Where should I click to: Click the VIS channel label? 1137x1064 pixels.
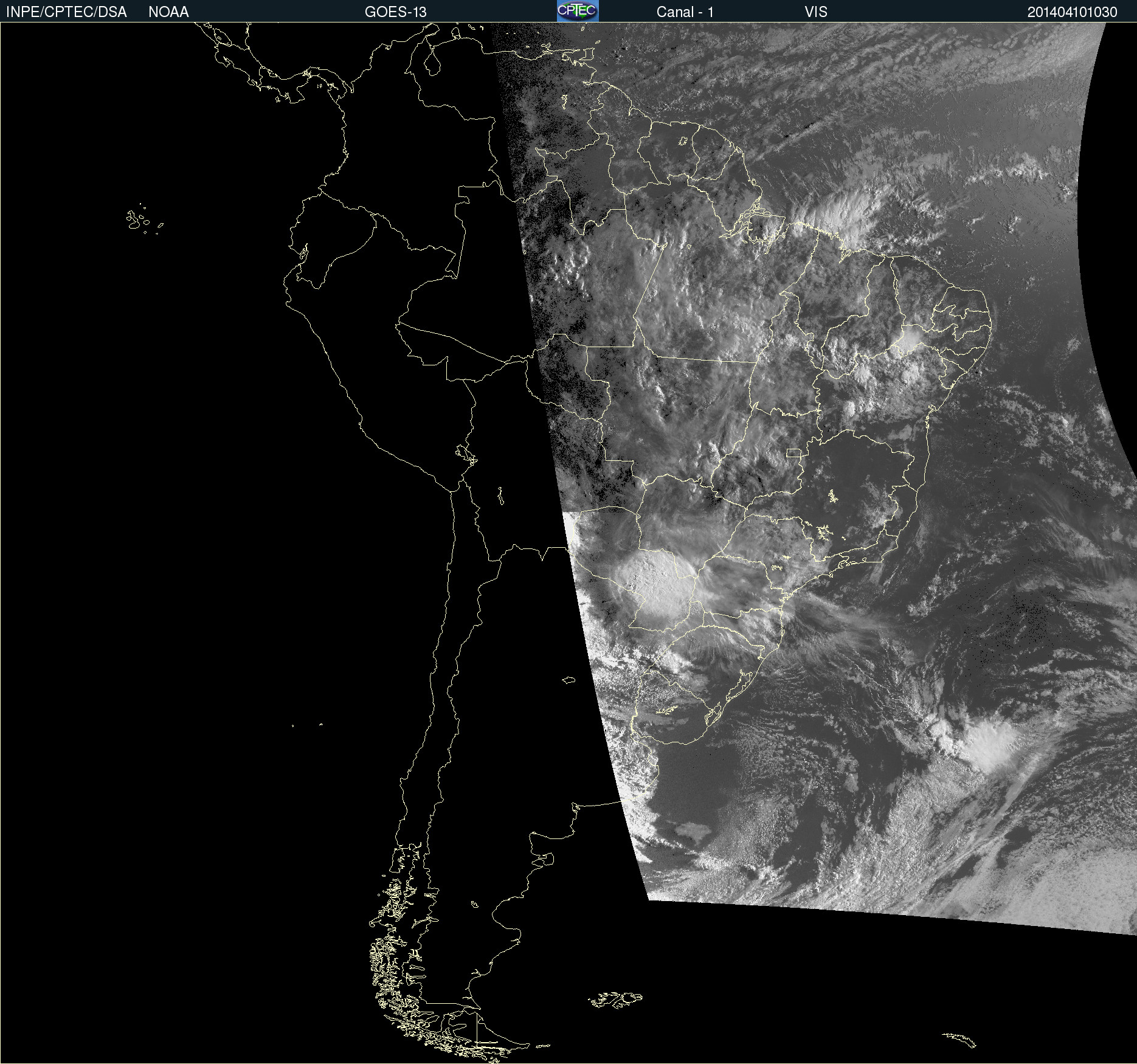816,12
